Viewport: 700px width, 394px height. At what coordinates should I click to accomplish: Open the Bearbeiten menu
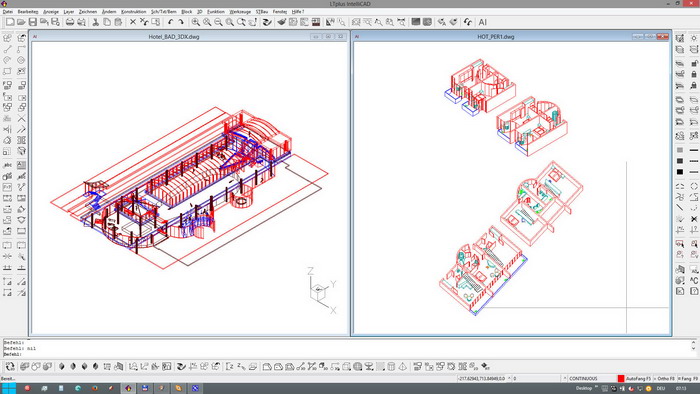[28, 12]
